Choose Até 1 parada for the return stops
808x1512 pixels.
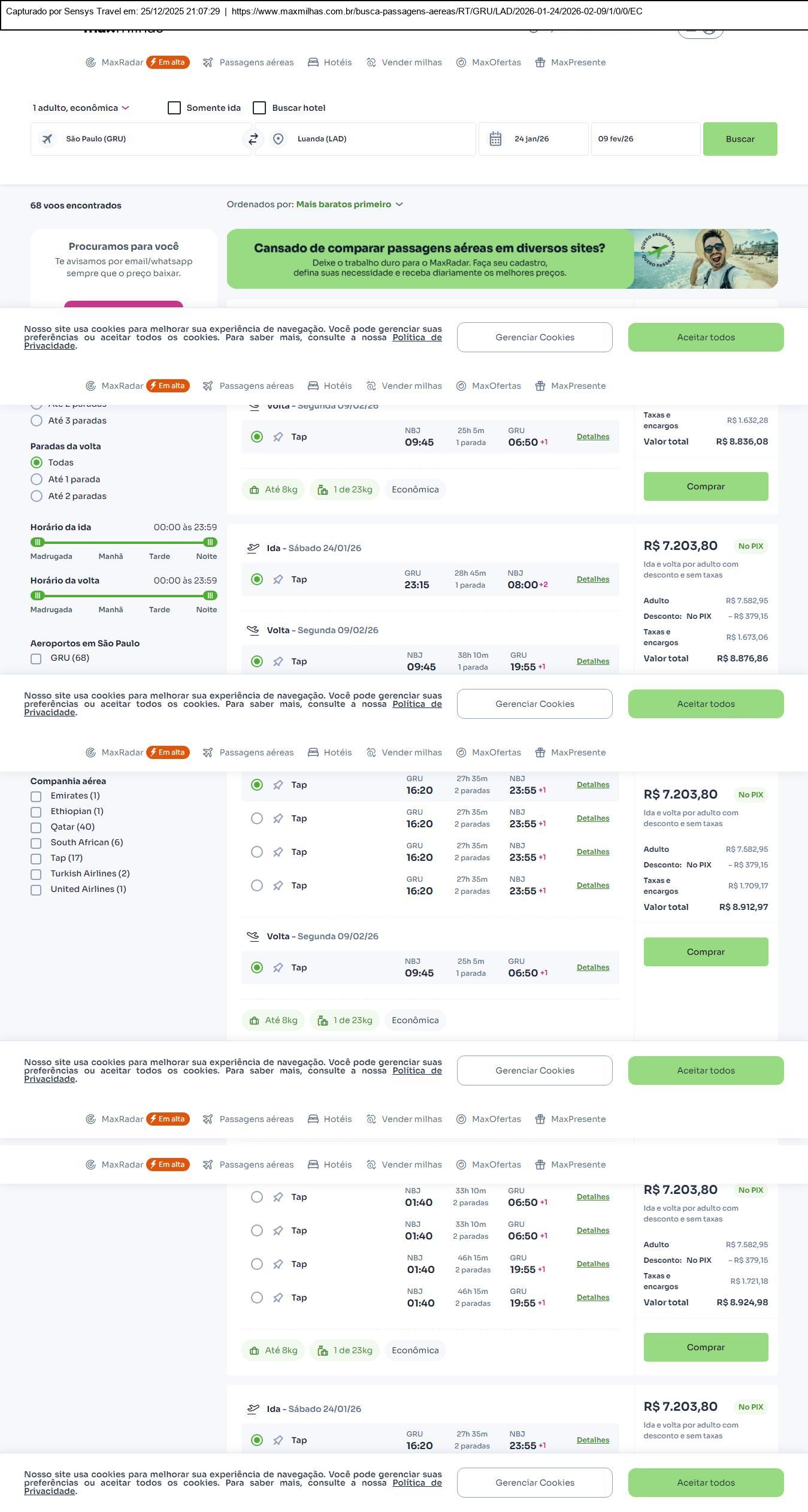(x=37, y=479)
